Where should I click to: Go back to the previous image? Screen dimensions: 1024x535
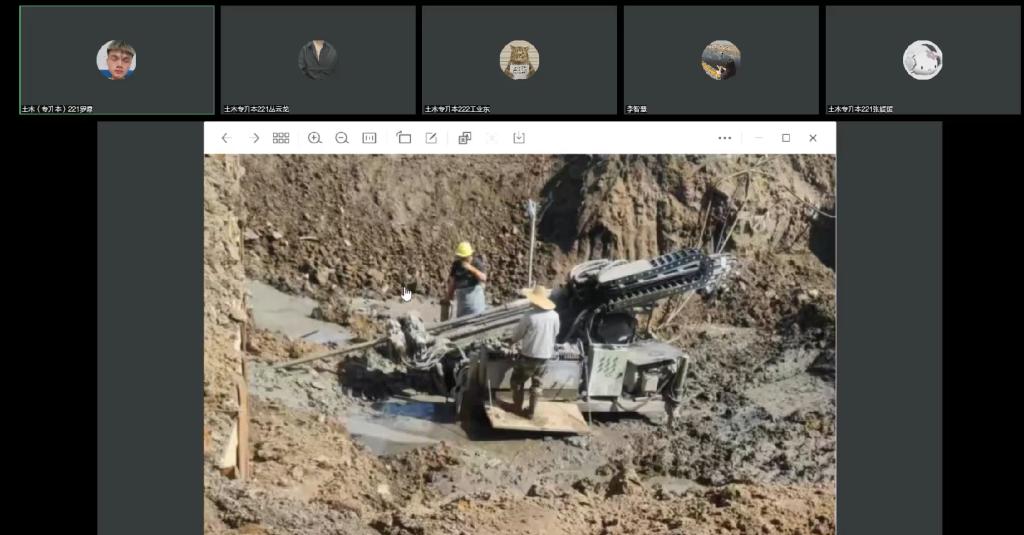[x=226, y=138]
